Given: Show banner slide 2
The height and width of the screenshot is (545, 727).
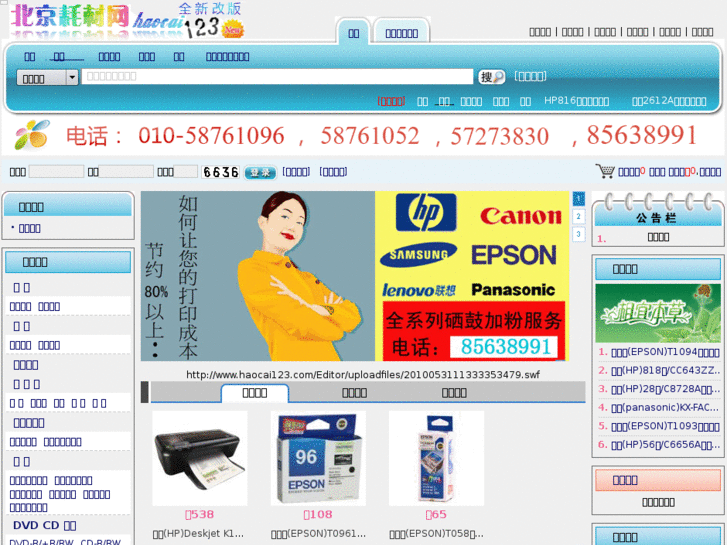Looking at the screenshot, I should point(579,216).
